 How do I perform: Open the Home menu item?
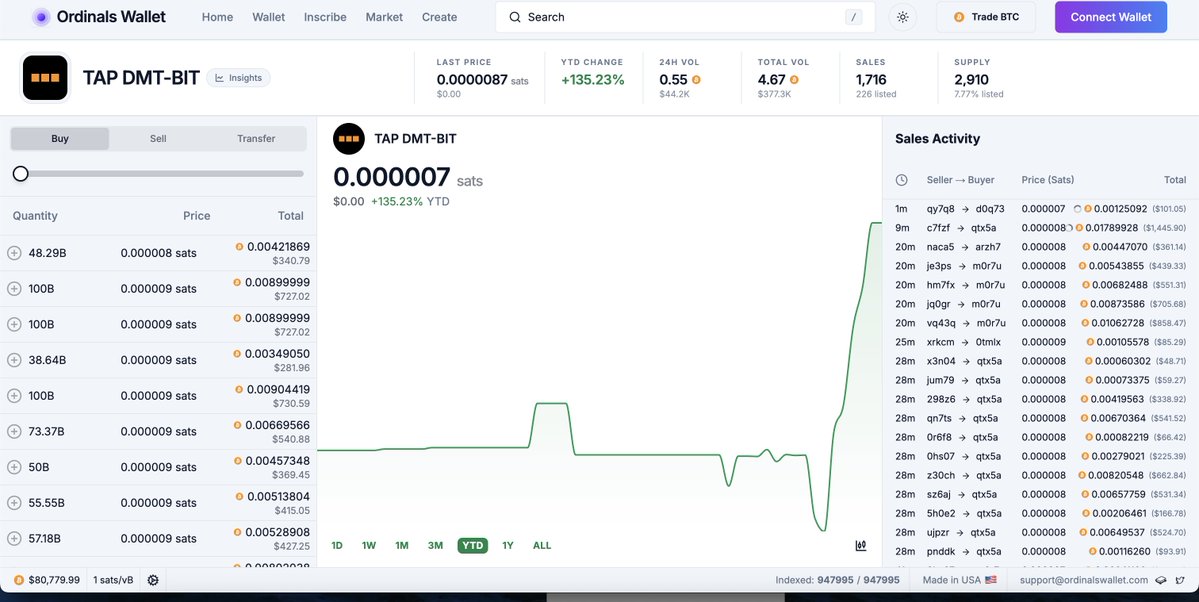click(217, 17)
